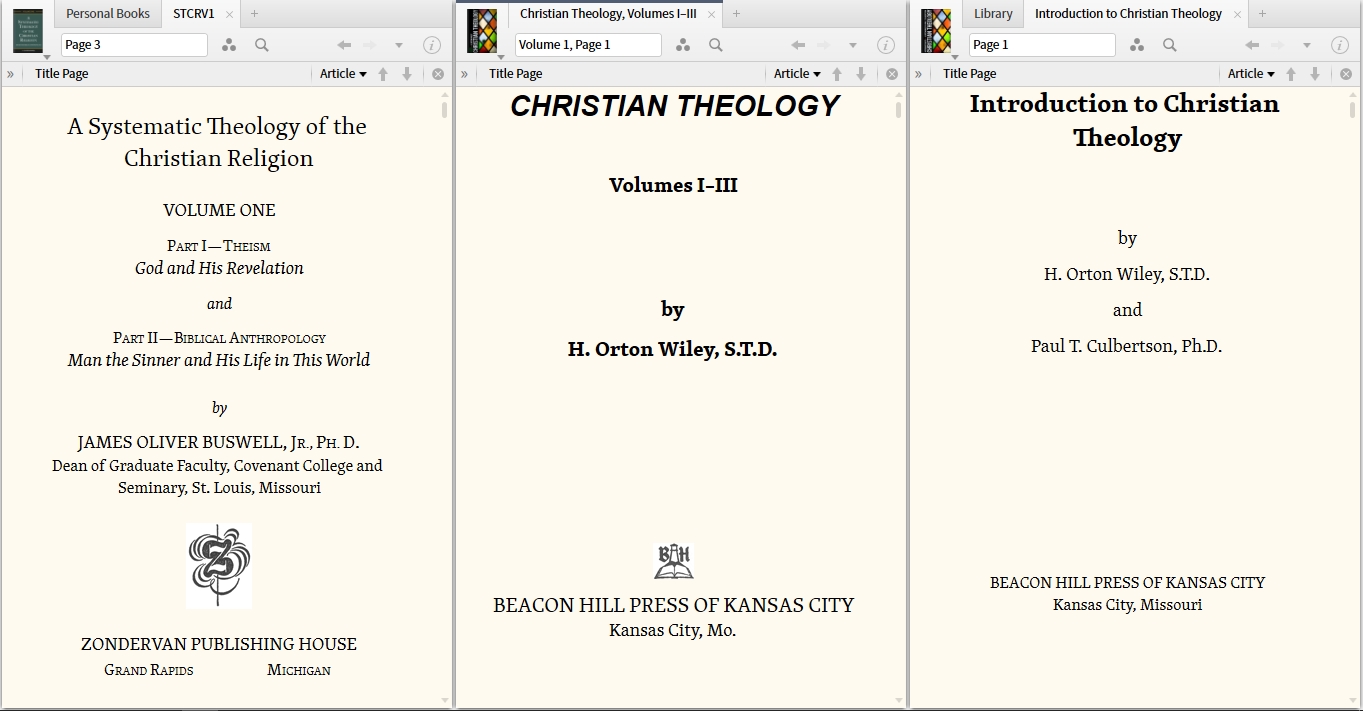Add new tab next to STCRV1
The image size is (1363, 711).
click(254, 14)
